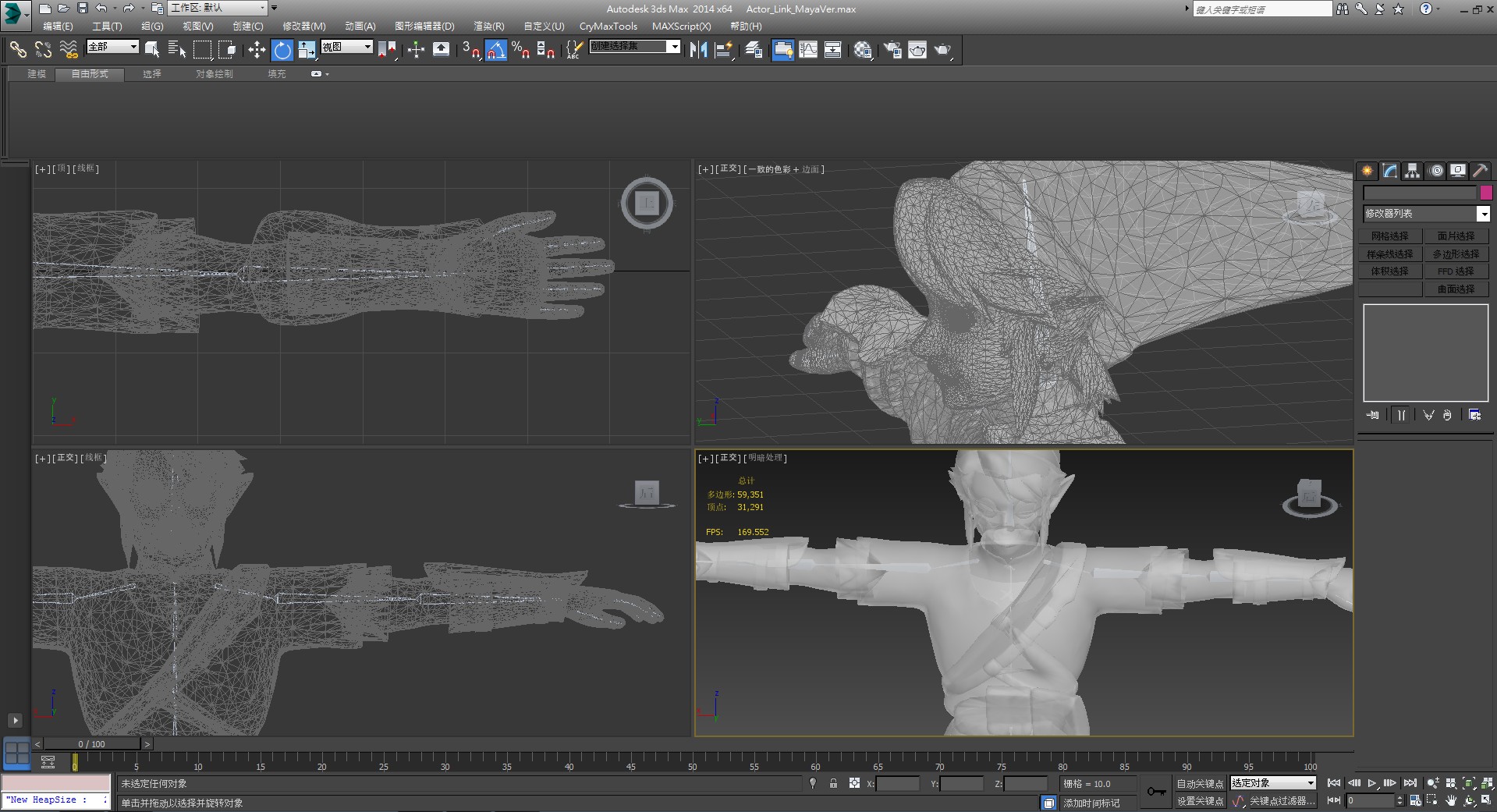Toggle the 3D Snaps button
This screenshot has width=1497, height=812.
470,50
